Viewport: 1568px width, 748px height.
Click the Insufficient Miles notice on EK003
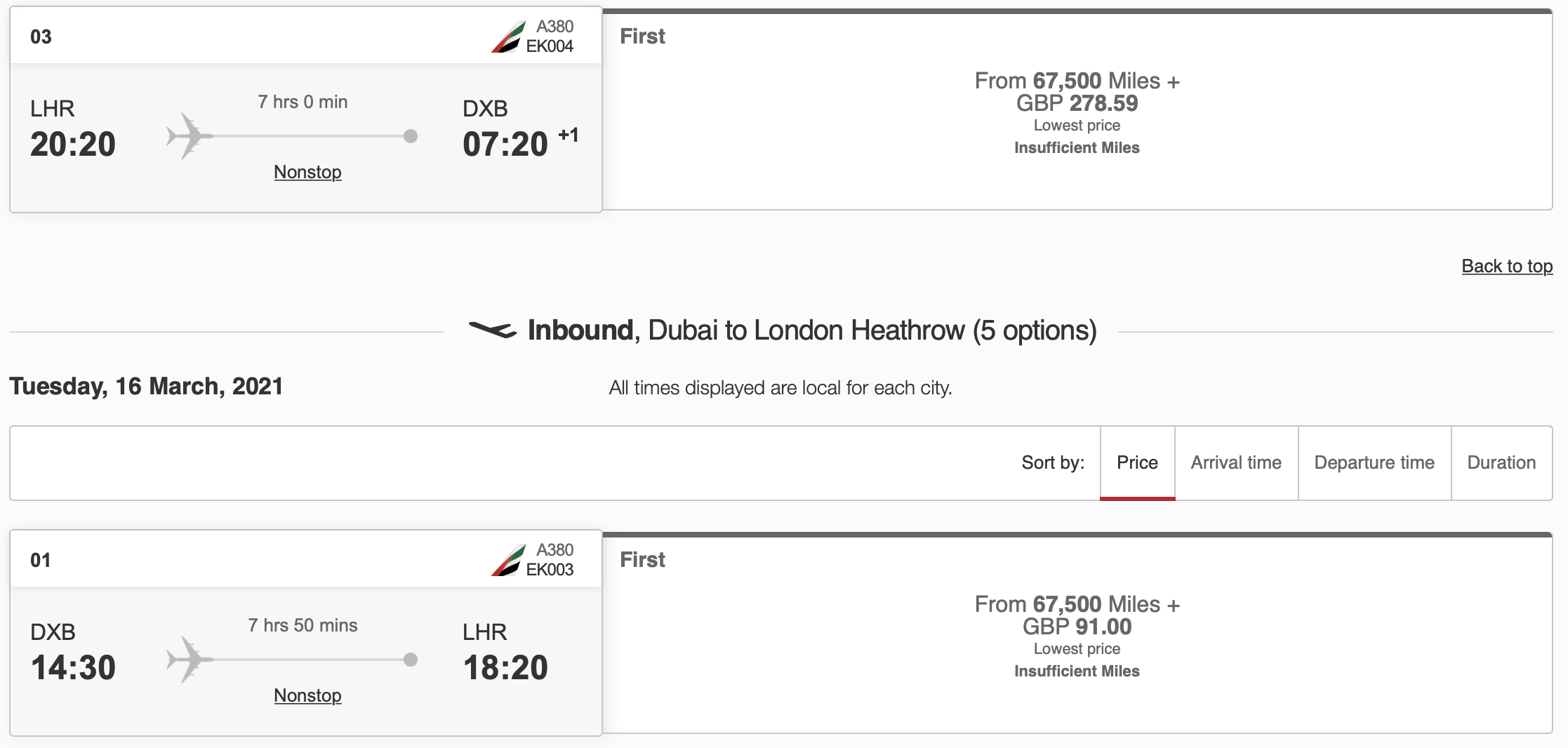pyautogui.click(x=1078, y=671)
